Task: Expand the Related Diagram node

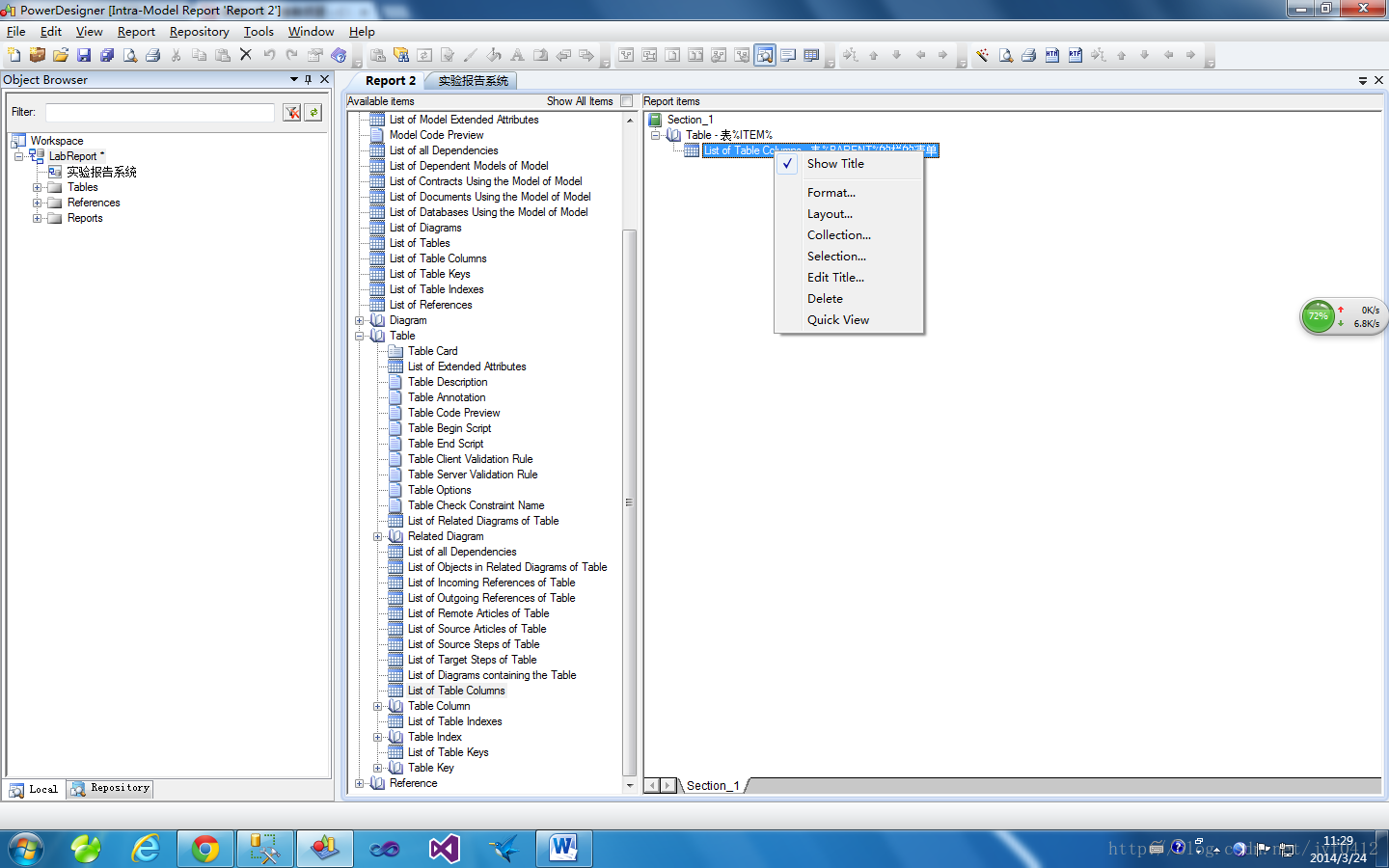Action: pos(378,536)
